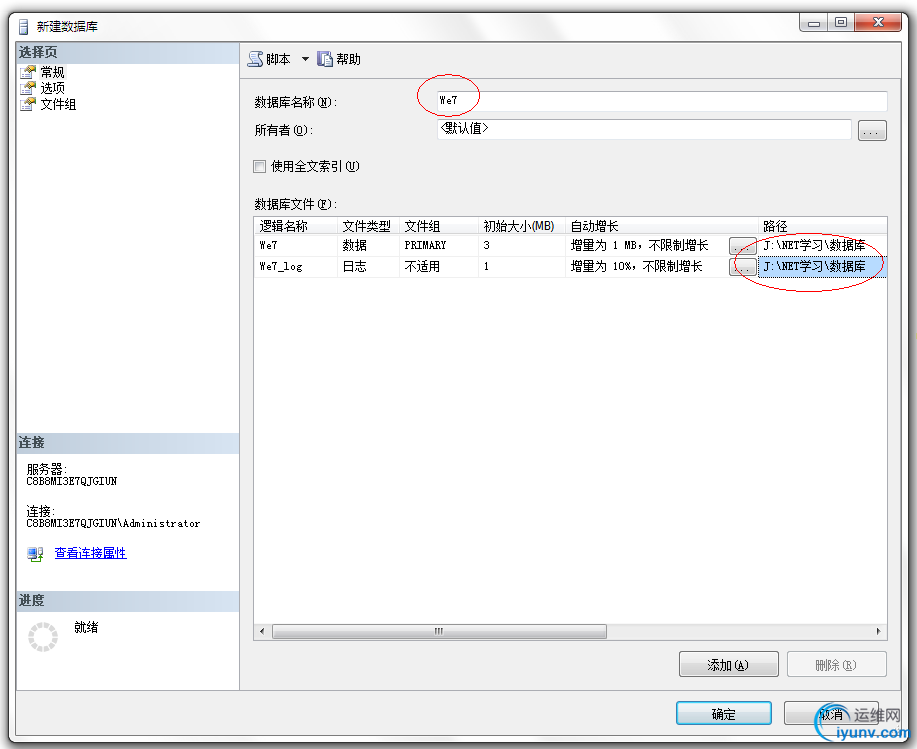
Task: Click initial size cell showing 3
Action: pyautogui.click(x=522, y=246)
